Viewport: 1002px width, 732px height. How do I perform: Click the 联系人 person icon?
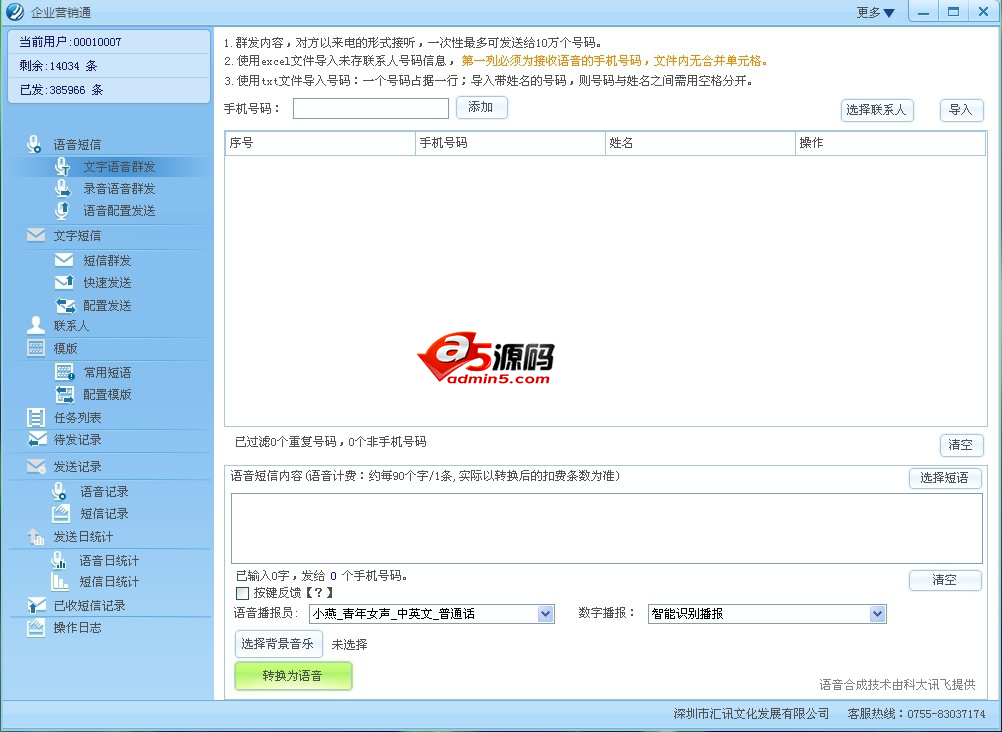(x=36, y=325)
